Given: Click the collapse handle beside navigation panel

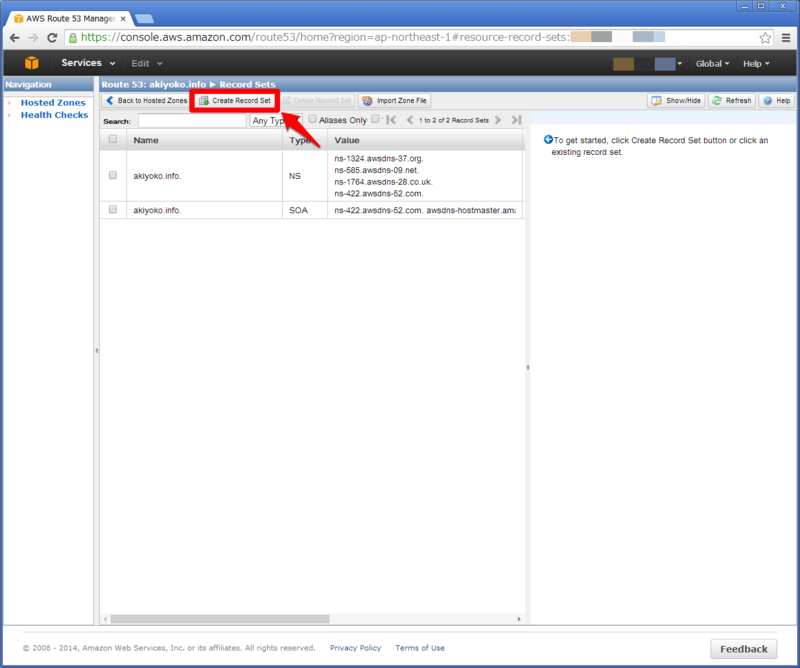Looking at the screenshot, I should [96, 351].
